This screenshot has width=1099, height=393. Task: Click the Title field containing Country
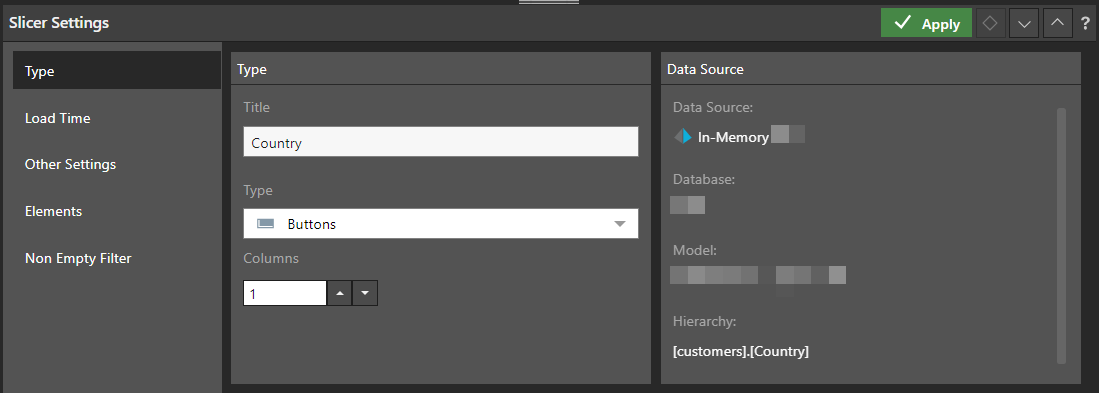[x=441, y=142]
